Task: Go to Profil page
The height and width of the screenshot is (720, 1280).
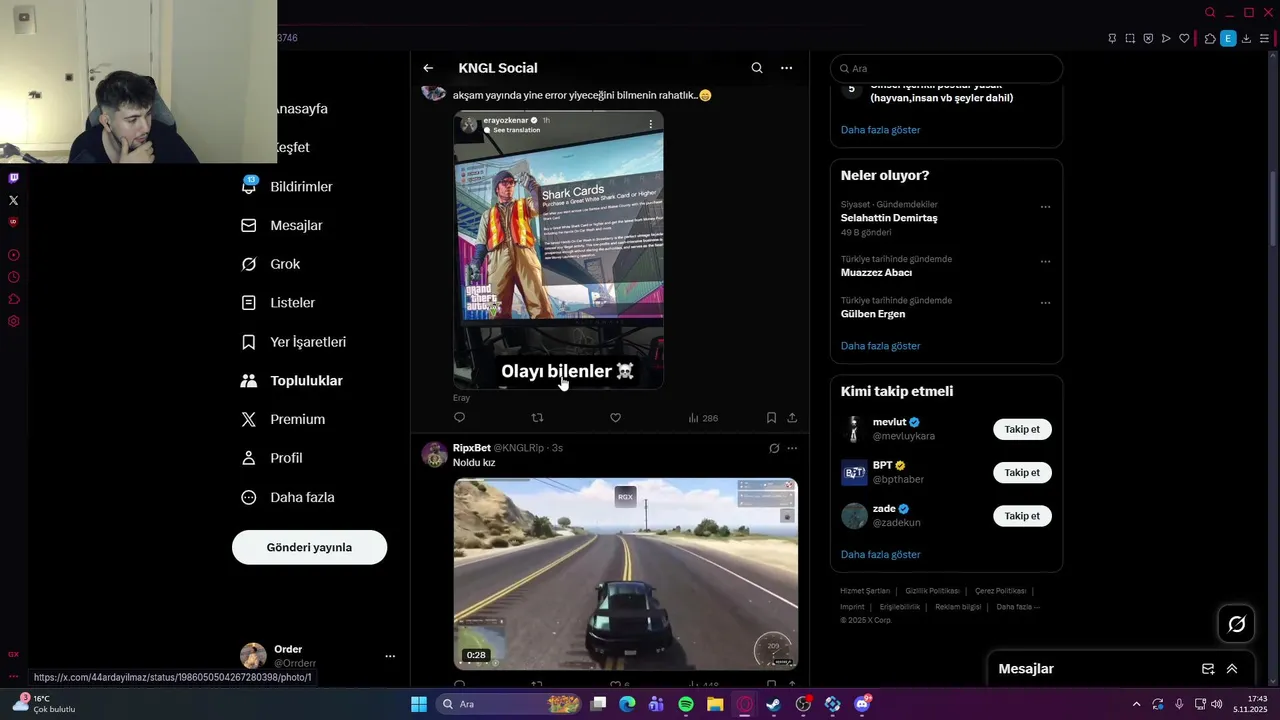Action: 272,458
